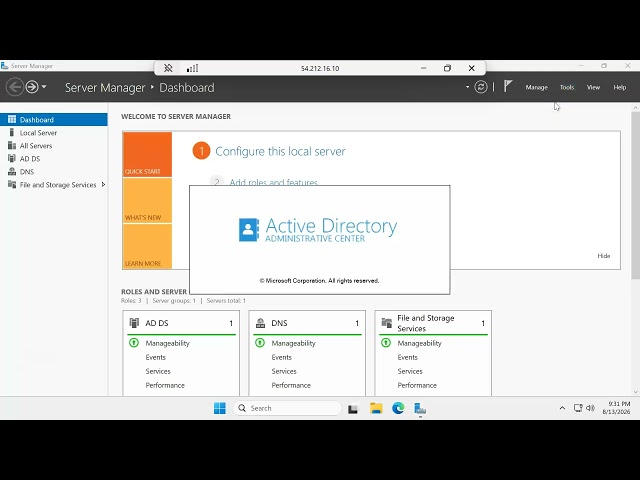Open the notifications flag
Screen dimensions: 640x480
tap(507, 86)
